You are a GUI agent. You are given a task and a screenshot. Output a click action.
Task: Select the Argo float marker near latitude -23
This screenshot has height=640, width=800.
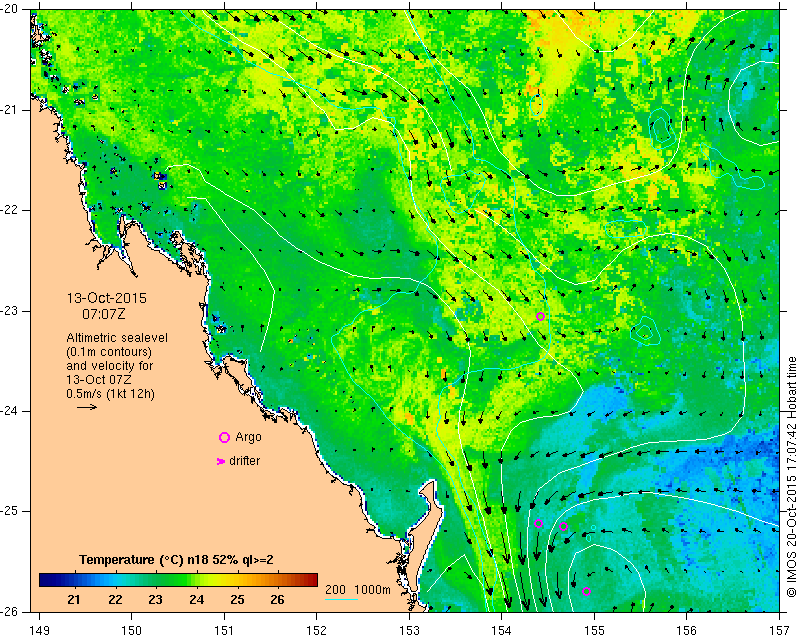tap(541, 316)
